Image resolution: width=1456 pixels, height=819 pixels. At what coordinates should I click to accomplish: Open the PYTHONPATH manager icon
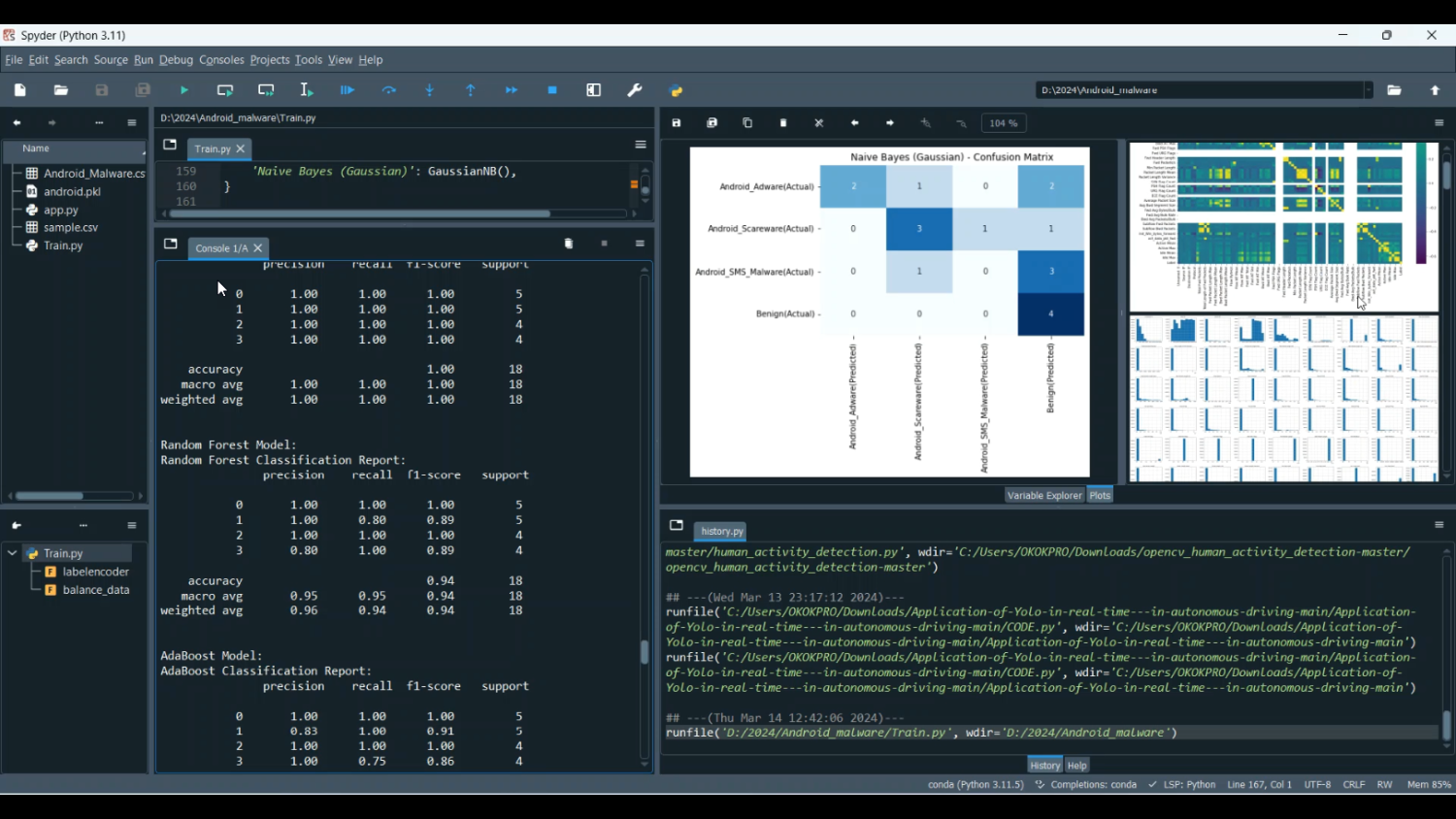point(677,90)
